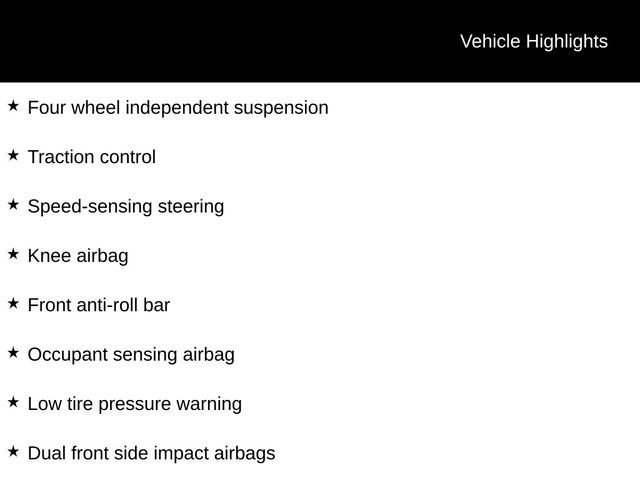Click the Knee airbag text
Image resolution: width=640 pixels, height=480 pixels.
coord(78,256)
